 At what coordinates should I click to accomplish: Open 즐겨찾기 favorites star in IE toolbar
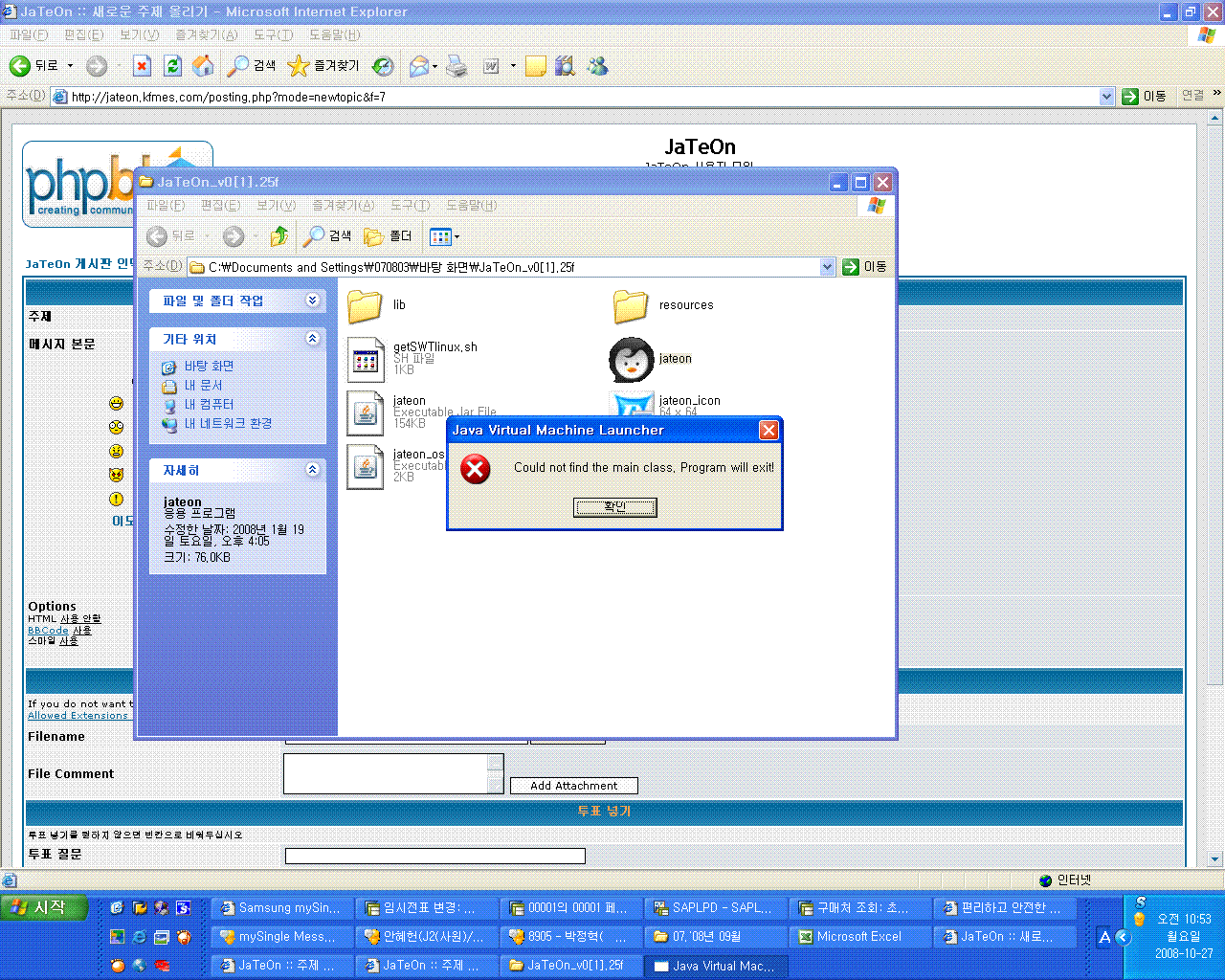(323, 66)
